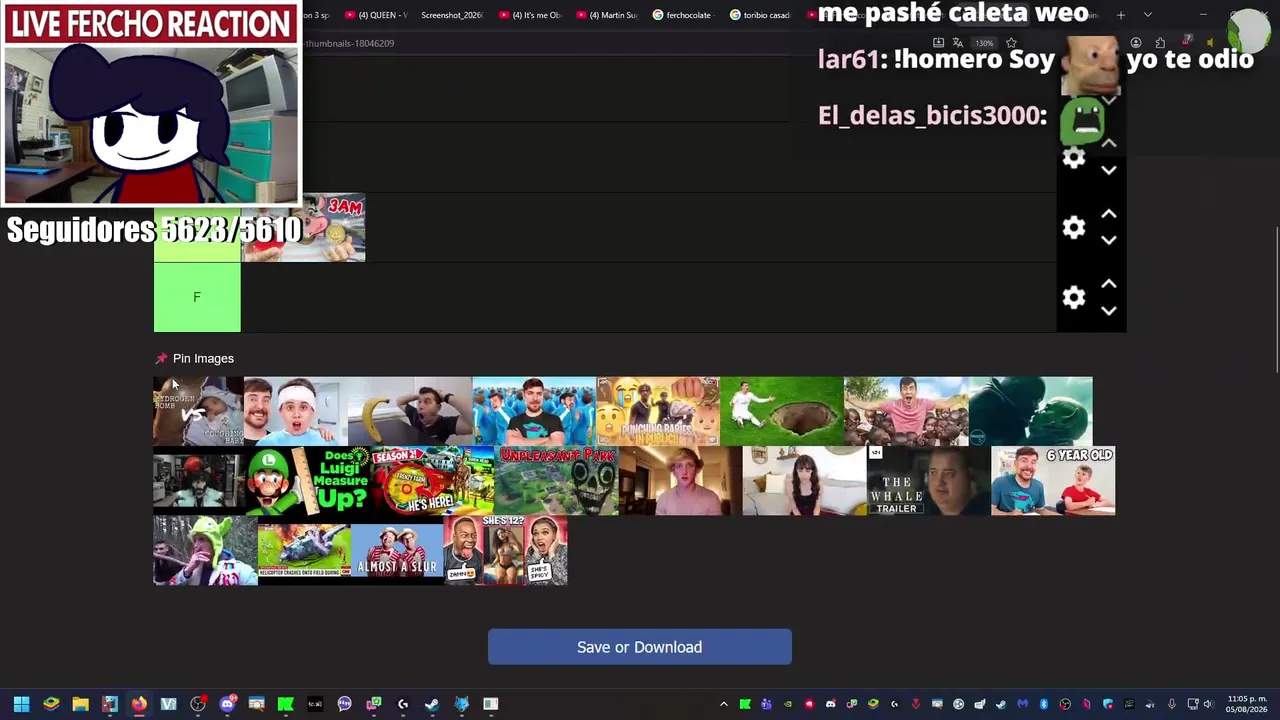Move the 3AM thumbnail row down
Image resolution: width=1280 pixels, height=720 pixels.
tap(1109, 240)
